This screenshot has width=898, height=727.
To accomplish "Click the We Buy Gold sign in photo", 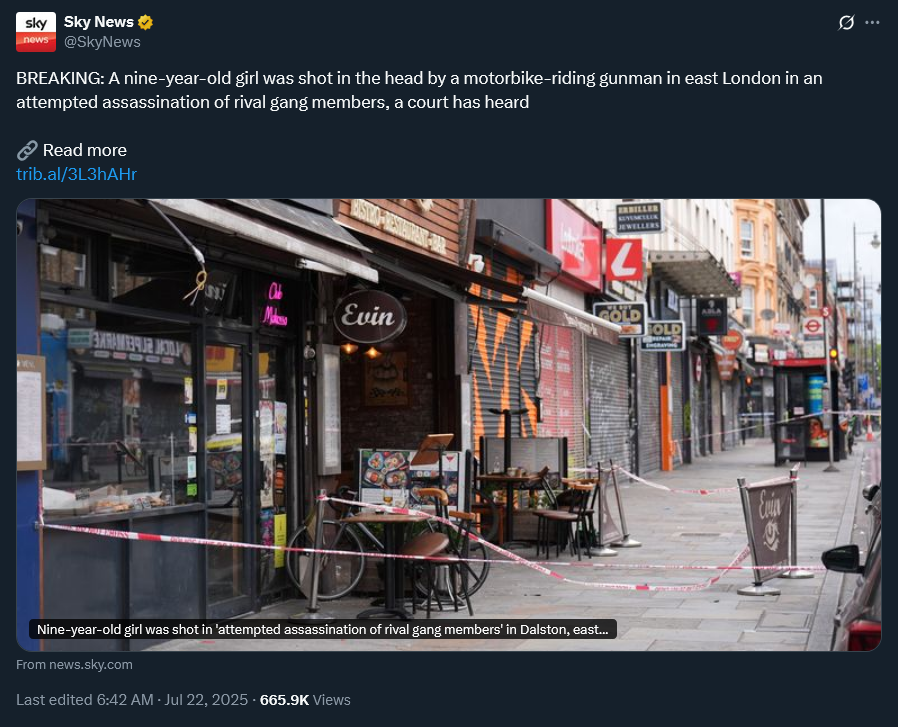I will pos(620,319).
